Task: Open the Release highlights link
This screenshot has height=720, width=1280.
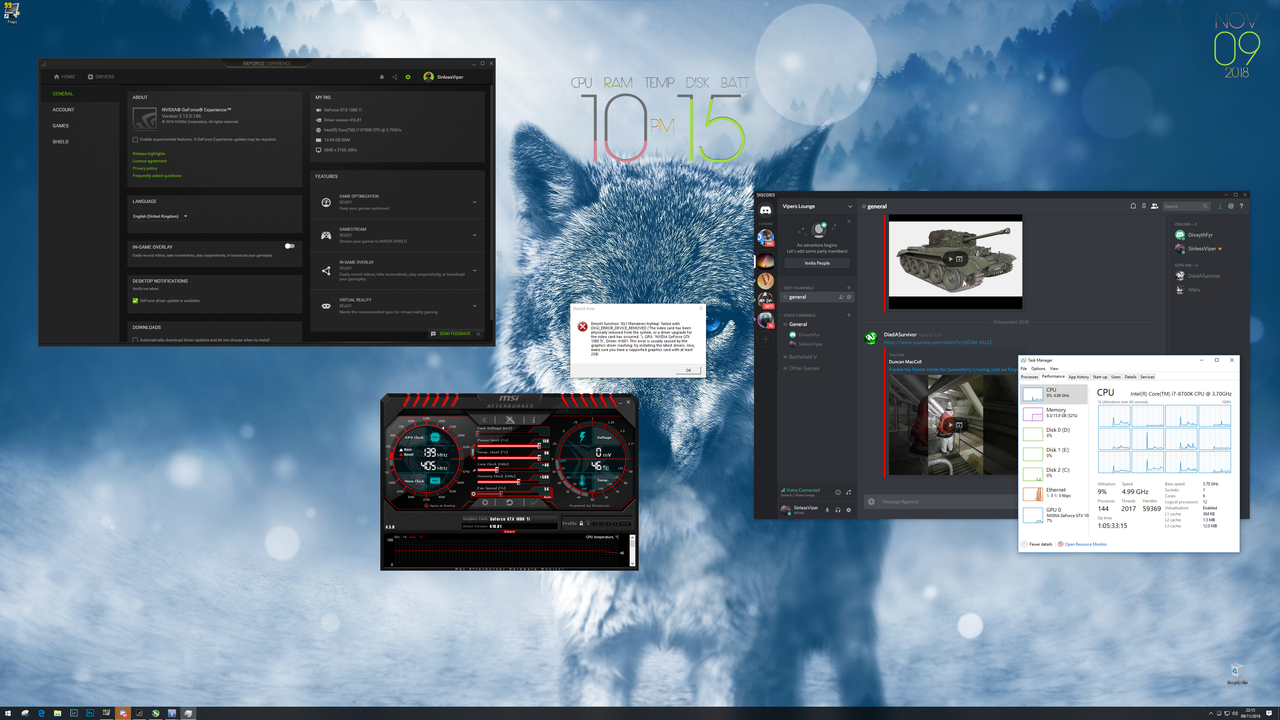Action: coord(149,153)
